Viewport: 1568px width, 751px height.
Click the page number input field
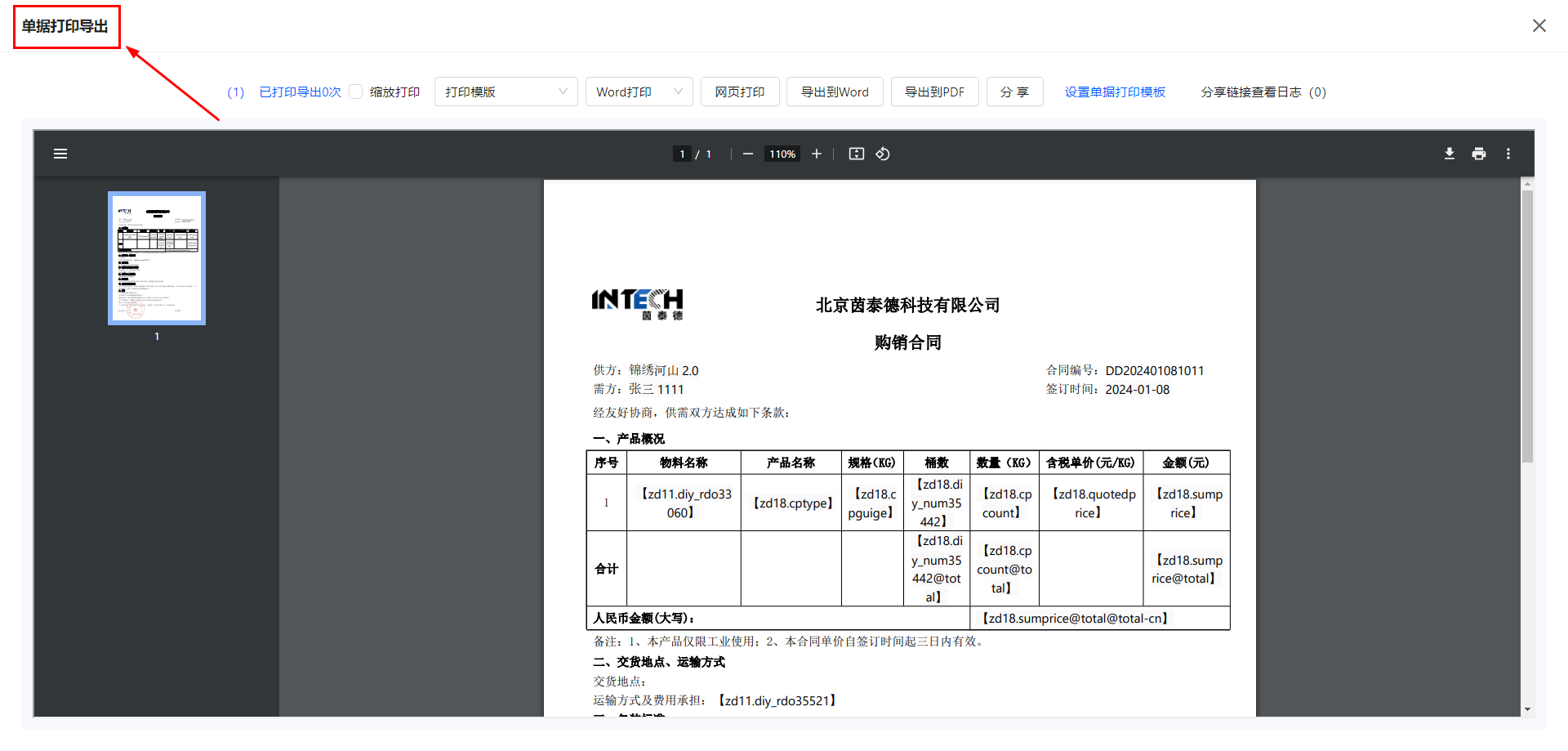click(682, 154)
